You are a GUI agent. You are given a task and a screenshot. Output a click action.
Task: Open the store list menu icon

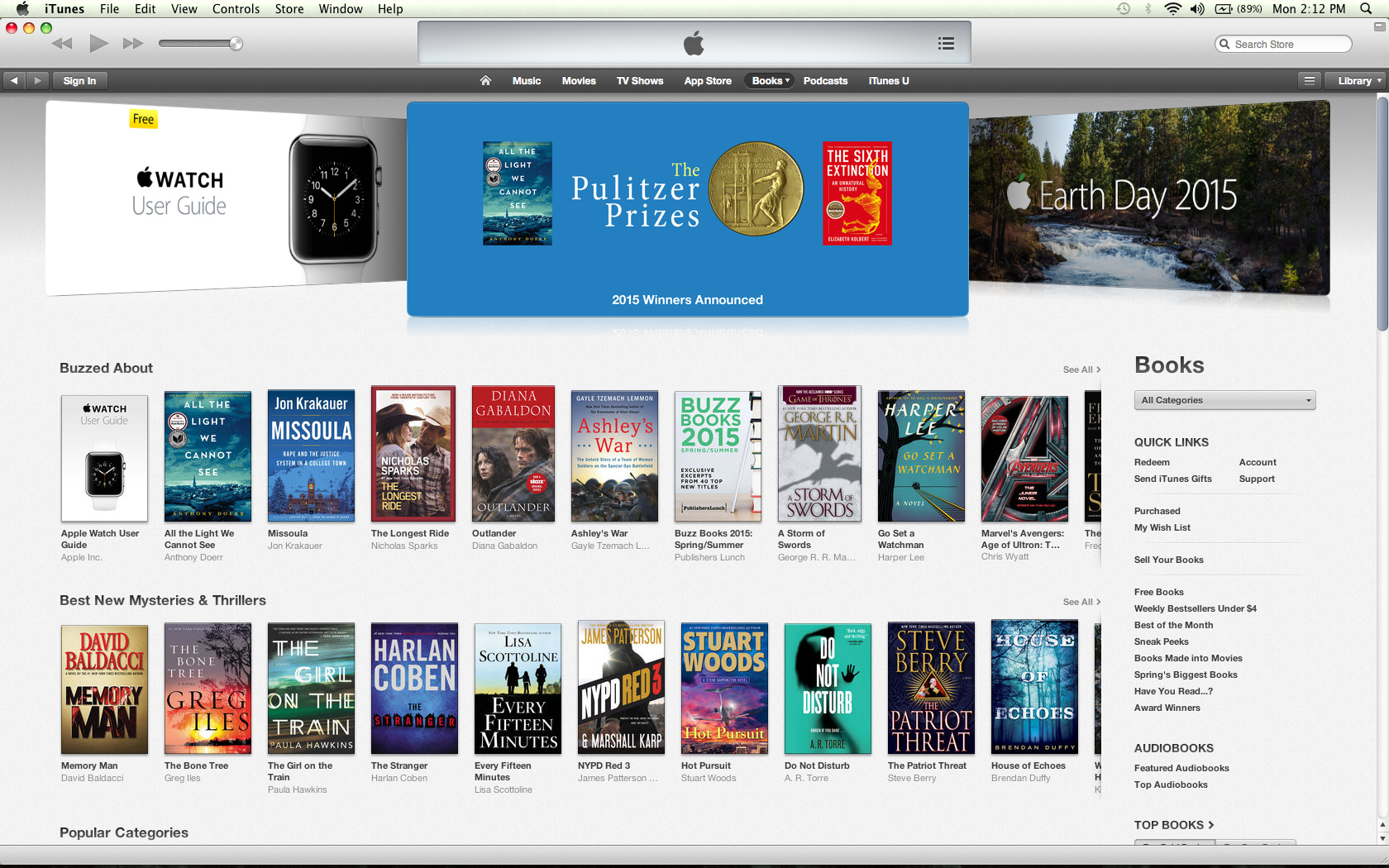(1309, 81)
